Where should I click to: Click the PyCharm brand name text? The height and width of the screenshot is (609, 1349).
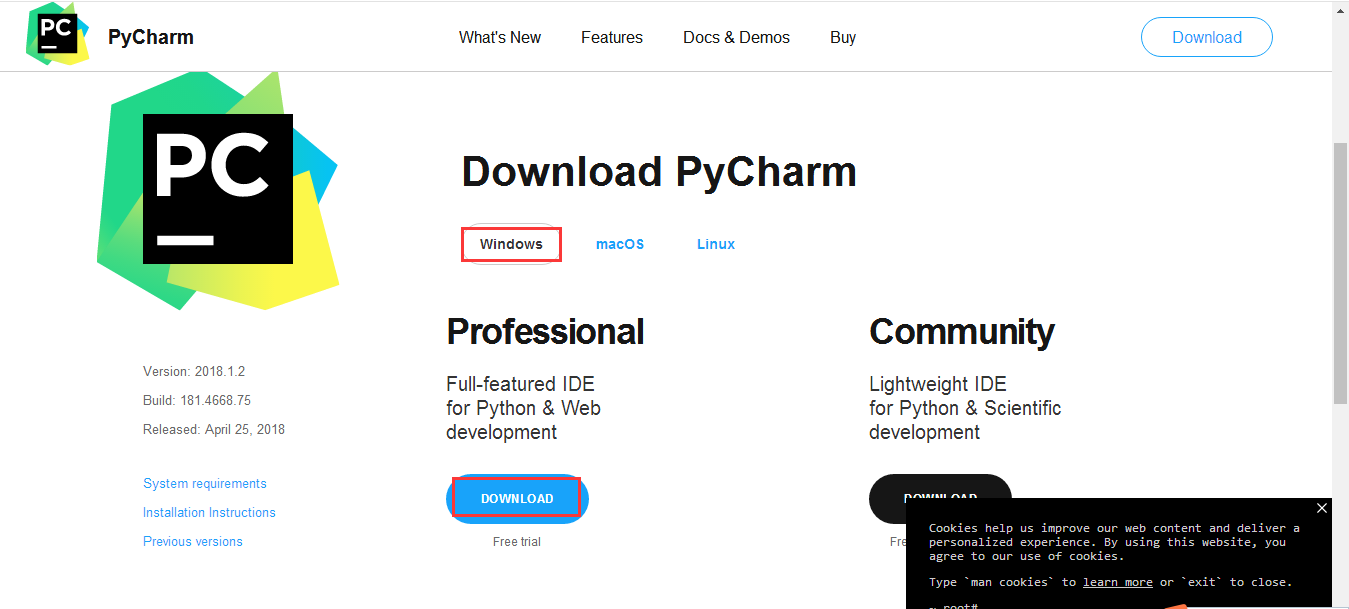tap(151, 37)
